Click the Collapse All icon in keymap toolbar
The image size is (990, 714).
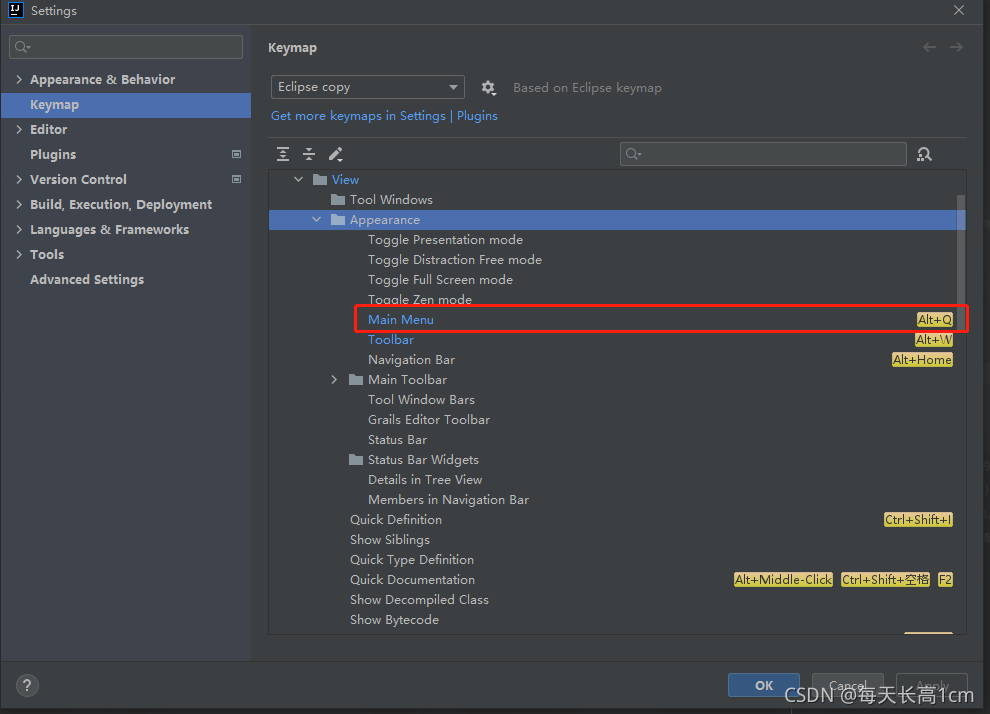[309, 154]
